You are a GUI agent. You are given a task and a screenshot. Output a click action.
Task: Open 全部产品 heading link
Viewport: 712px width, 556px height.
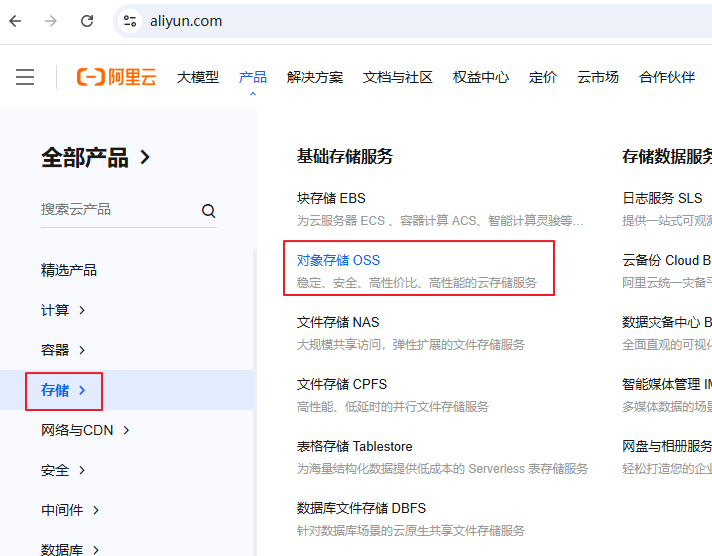(95, 158)
